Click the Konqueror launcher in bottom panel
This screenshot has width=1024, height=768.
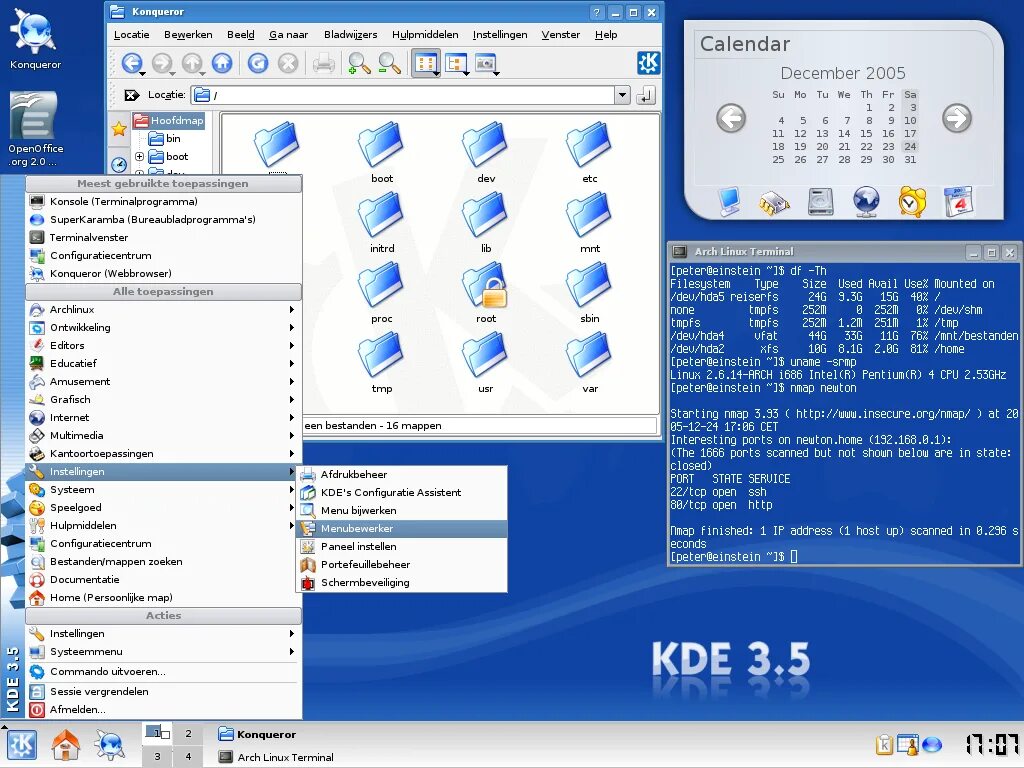point(109,744)
